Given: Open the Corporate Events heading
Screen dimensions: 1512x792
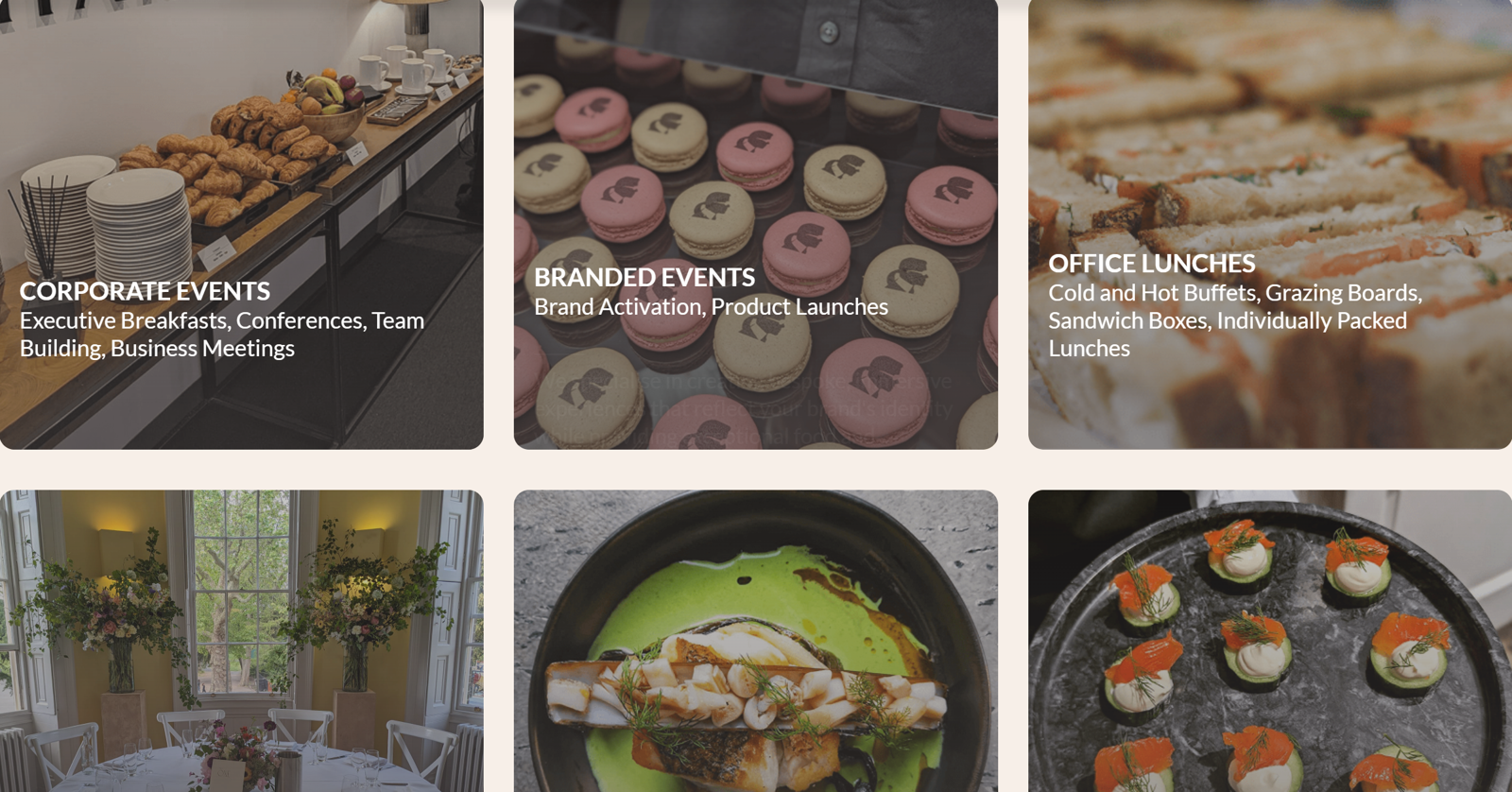Looking at the screenshot, I should pyautogui.click(x=145, y=291).
